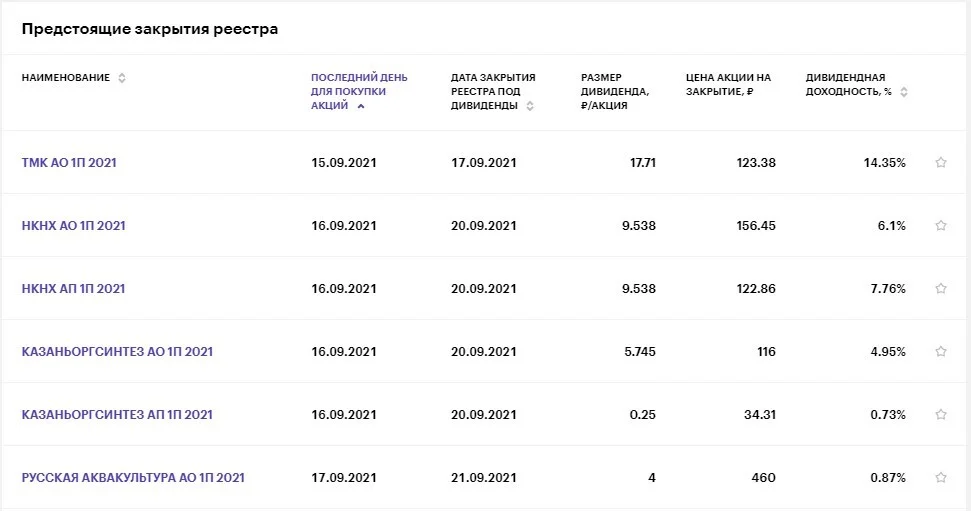Star the НКНХ АО 1П 2021 row
The height and width of the screenshot is (511, 971).
point(941,225)
